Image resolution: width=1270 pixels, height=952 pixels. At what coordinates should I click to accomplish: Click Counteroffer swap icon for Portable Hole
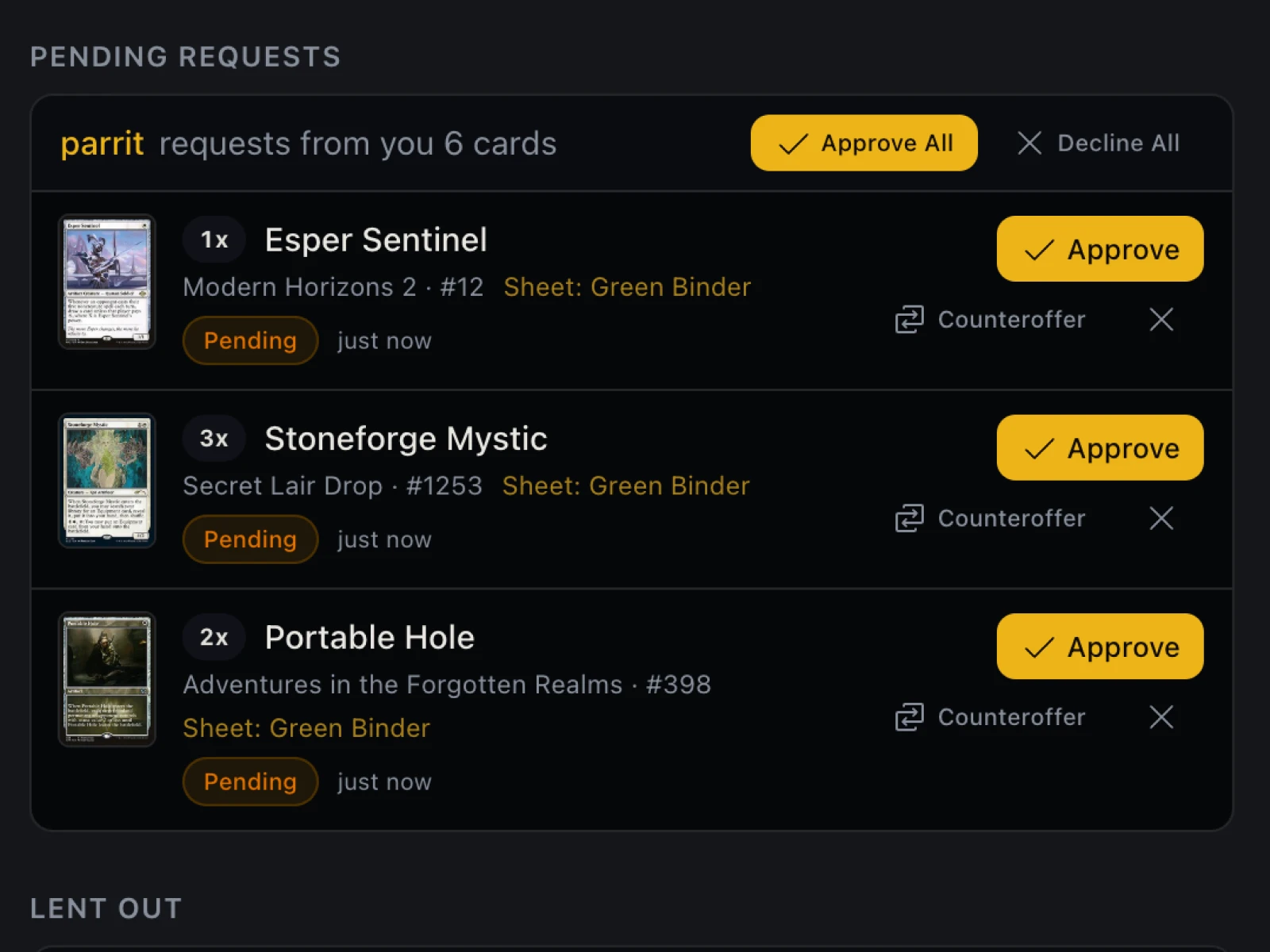point(910,717)
